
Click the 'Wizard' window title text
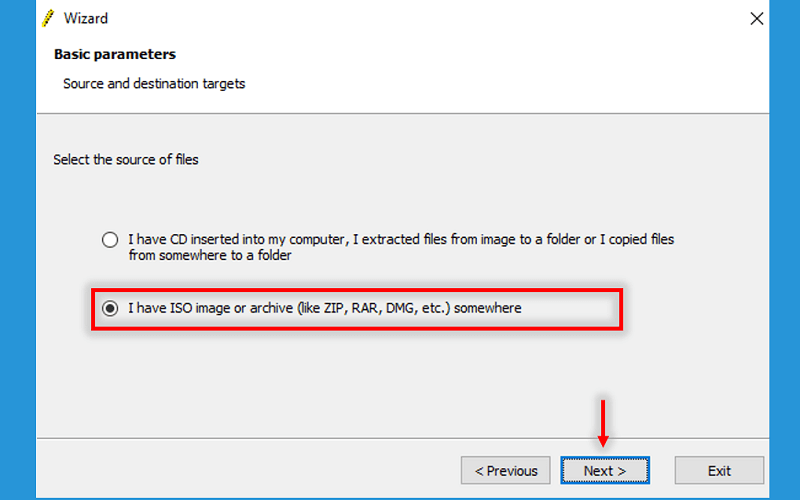86,18
